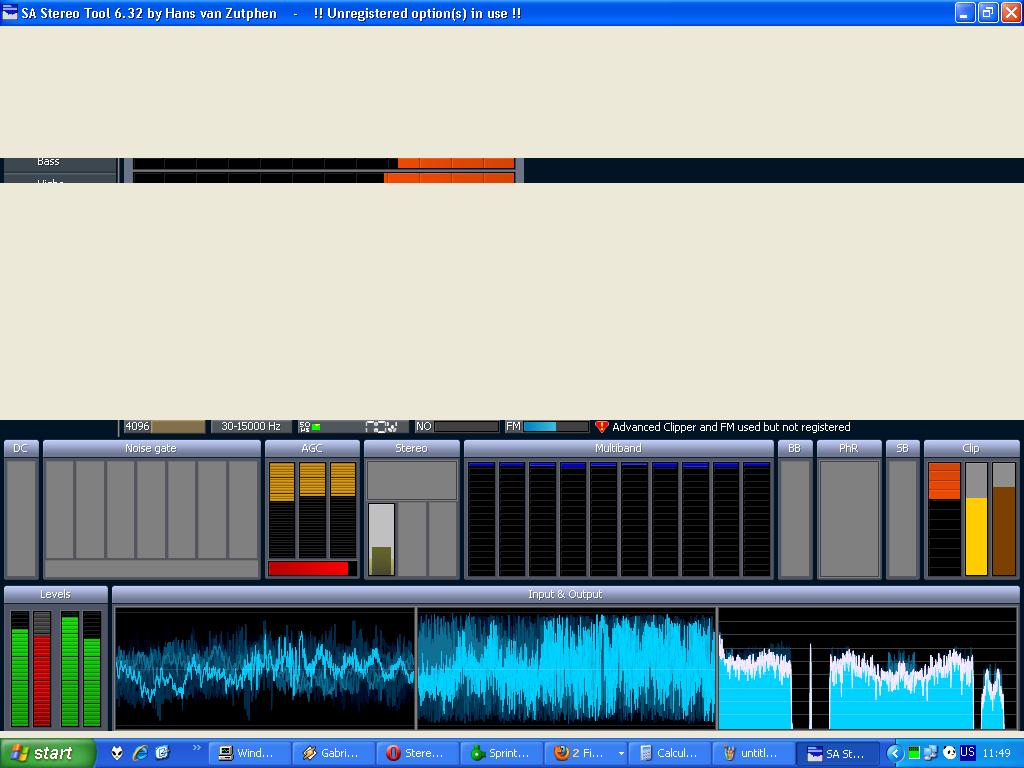Click the network connection tray icon
This screenshot has width=1024, height=768.
click(x=931, y=753)
